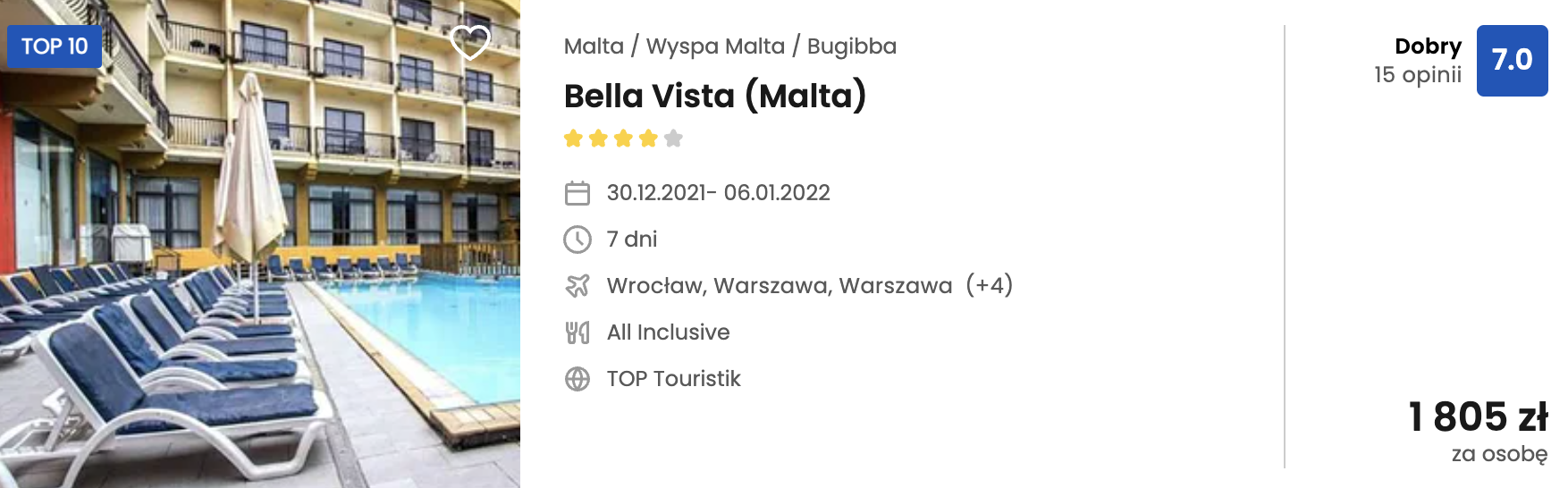The image size is (1568, 488).
Task: Click the calendar icon beside the dates
Action: pyautogui.click(x=577, y=193)
